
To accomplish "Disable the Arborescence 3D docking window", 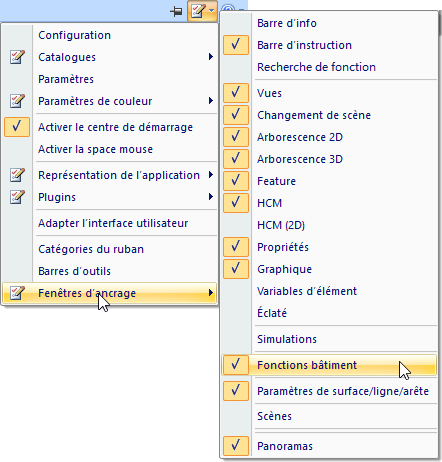I will click(236, 159).
